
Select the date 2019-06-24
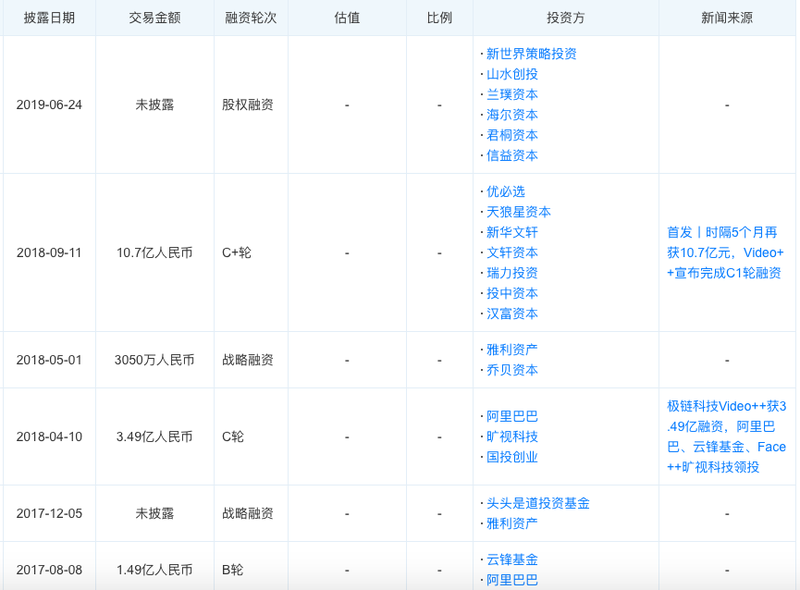pos(49,105)
